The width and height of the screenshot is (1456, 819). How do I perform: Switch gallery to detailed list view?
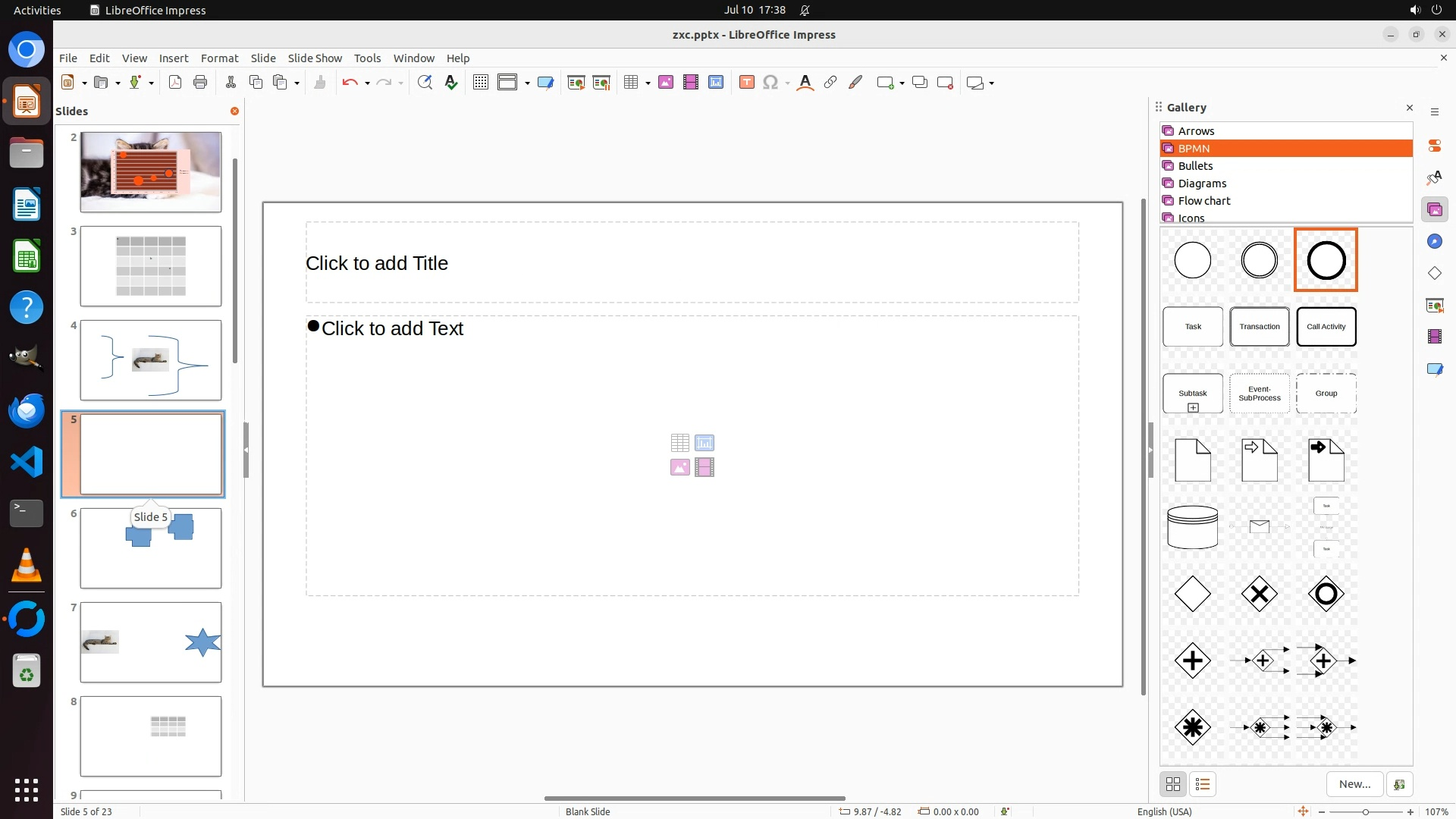pyautogui.click(x=1203, y=784)
